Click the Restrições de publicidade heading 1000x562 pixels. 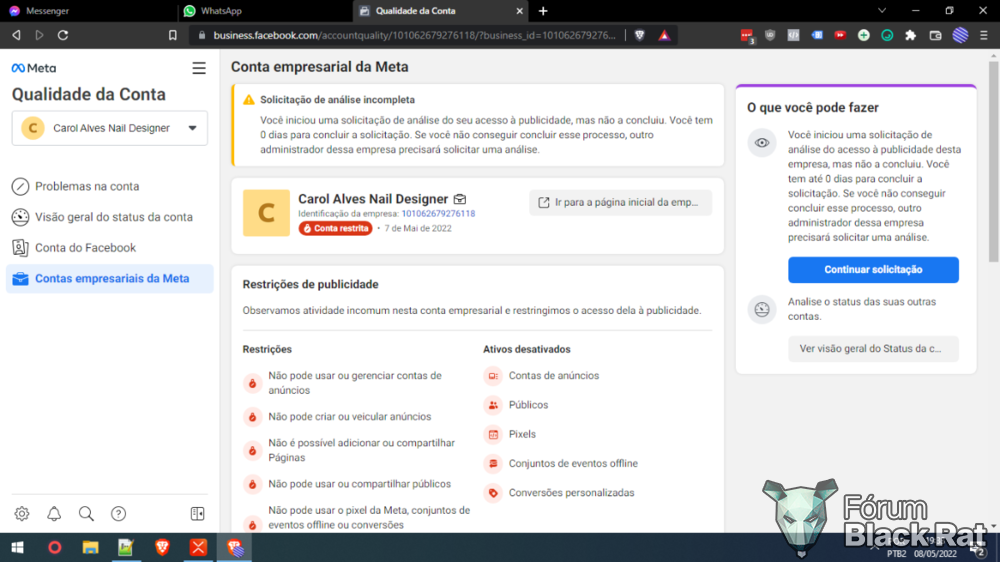[311, 285]
